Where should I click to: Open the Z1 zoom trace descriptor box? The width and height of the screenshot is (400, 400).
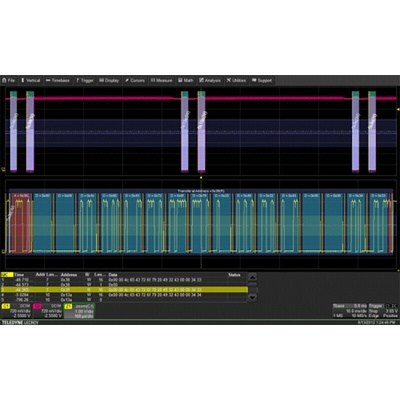click(79, 311)
